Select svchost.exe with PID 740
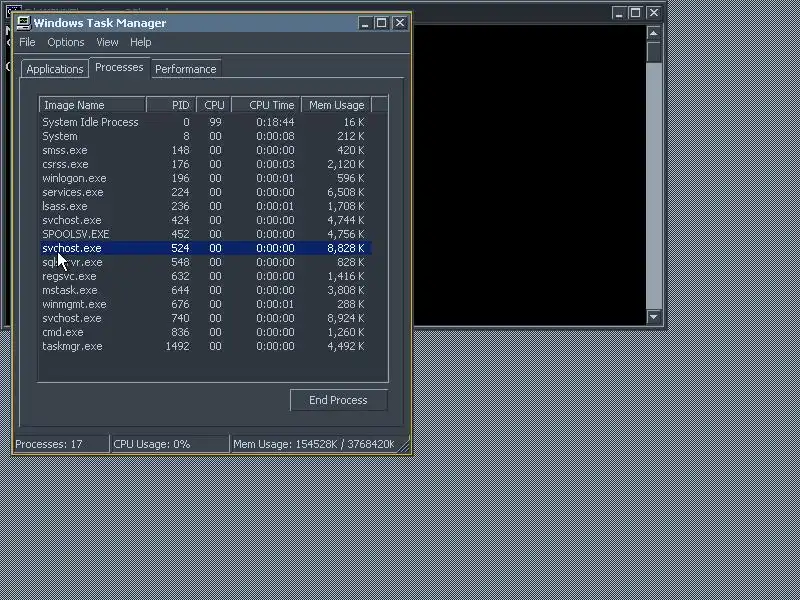 [x=206, y=318]
